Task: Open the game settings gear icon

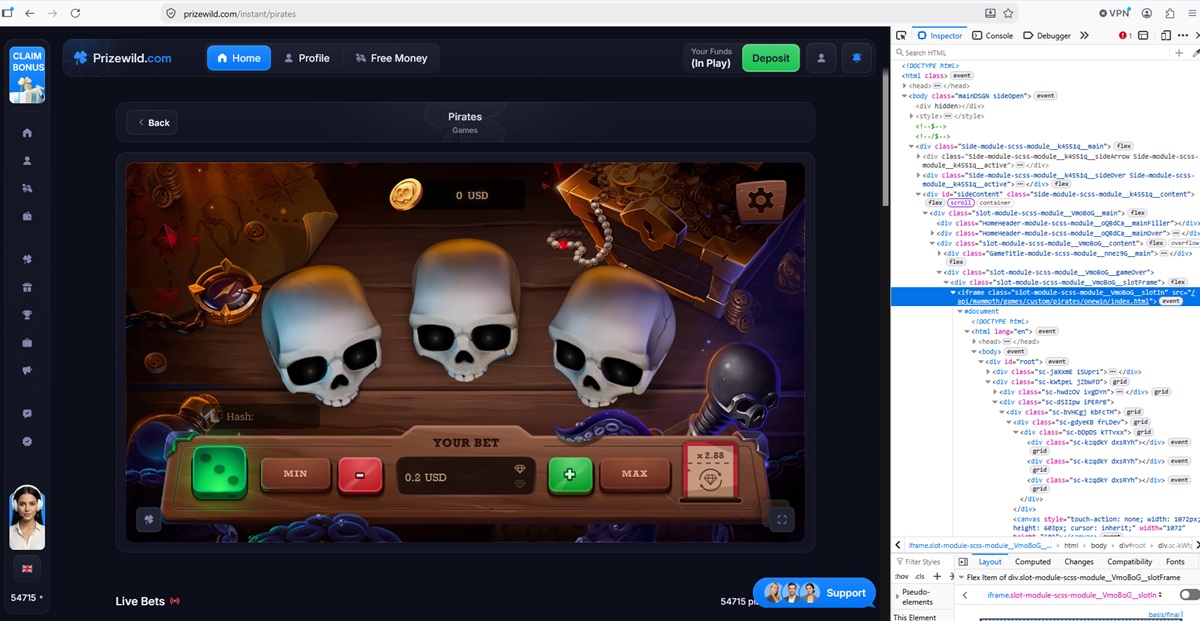Action: [x=760, y=200]
